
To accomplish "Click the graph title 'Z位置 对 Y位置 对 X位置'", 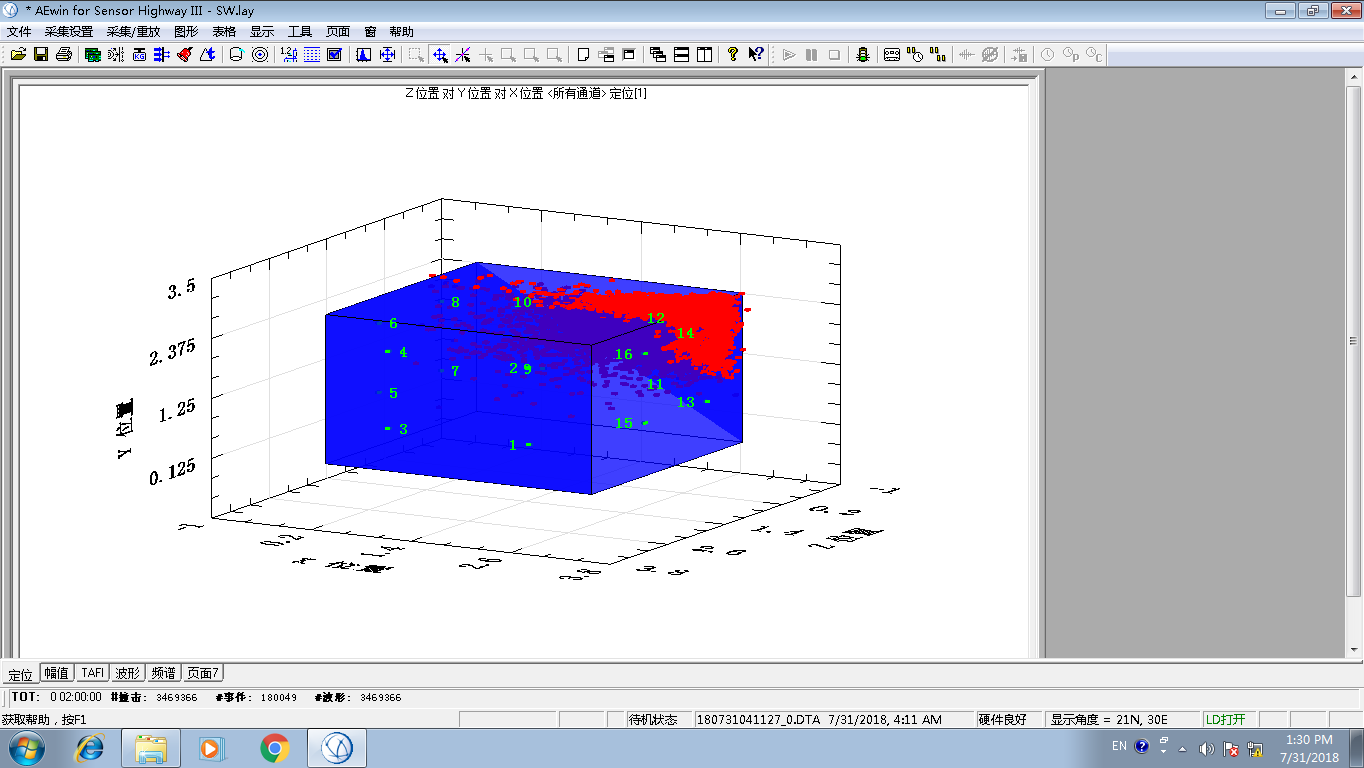I will tap(474, 93).
